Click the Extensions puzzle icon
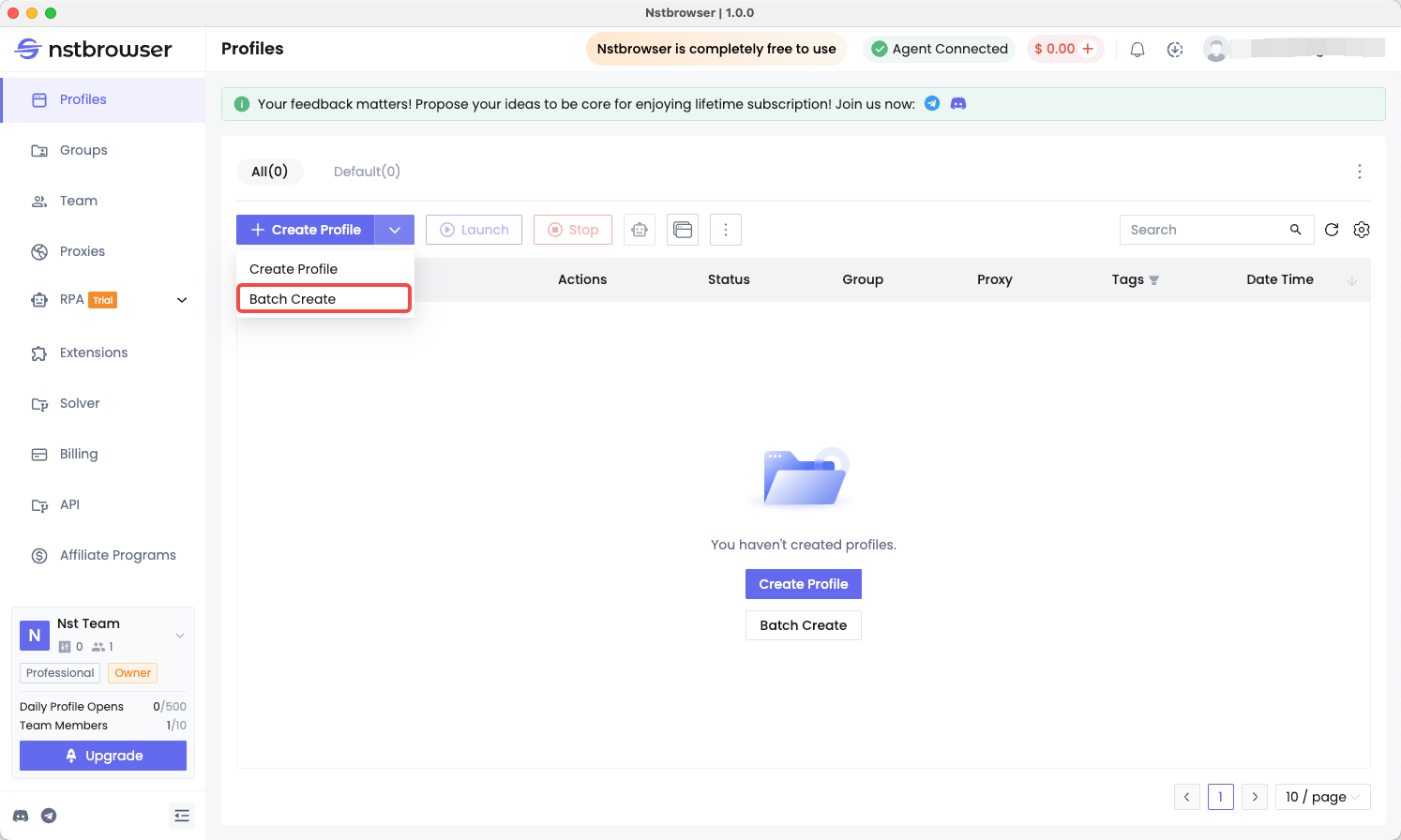Image resolution: width=1401 pixels, height=840 pixels. (x=39, y=352)
